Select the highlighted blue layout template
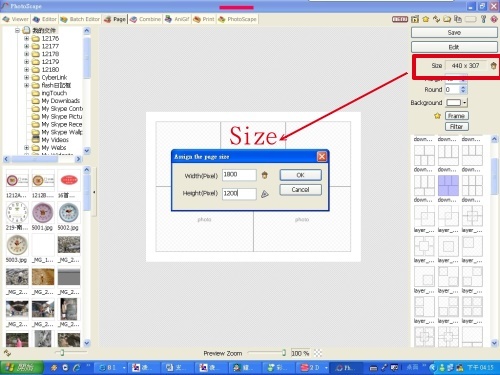500x375 pixels. coord(448,186)
